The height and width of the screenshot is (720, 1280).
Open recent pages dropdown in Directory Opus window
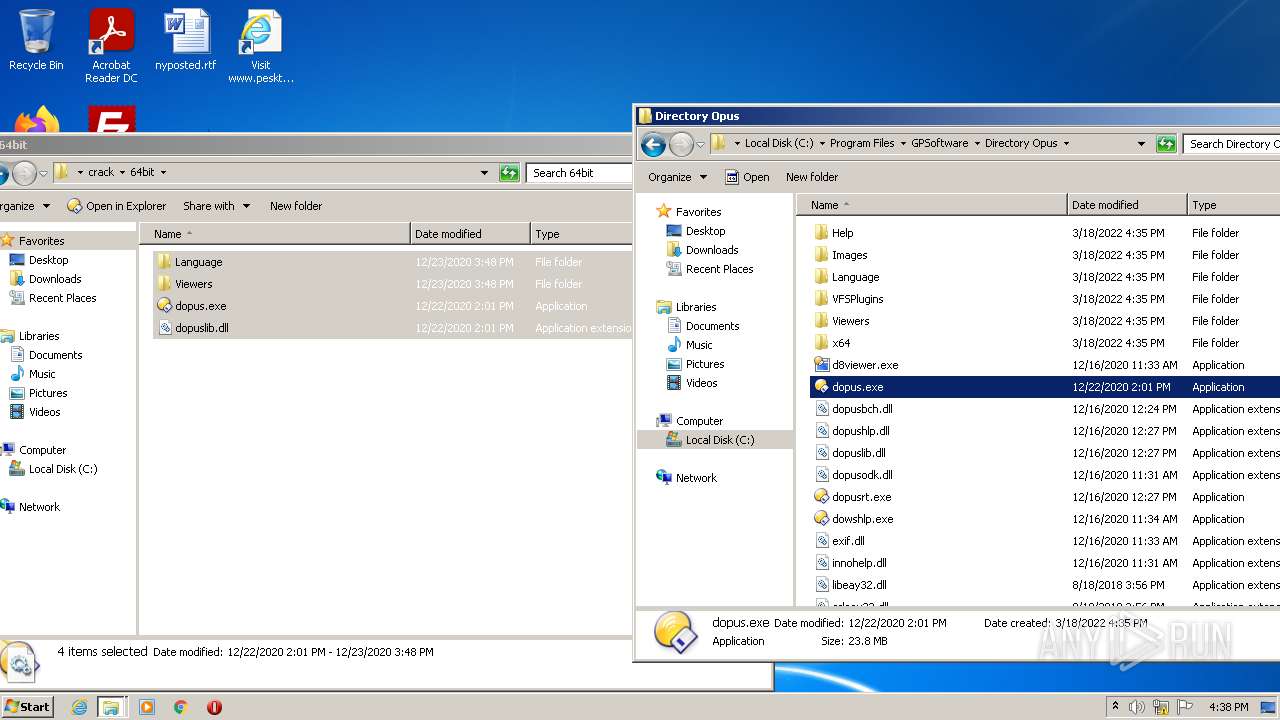[x=700, y=144]
